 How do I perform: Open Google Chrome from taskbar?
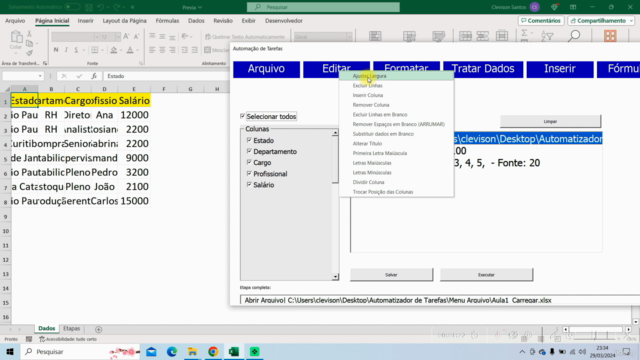click(x=213, y=351)
